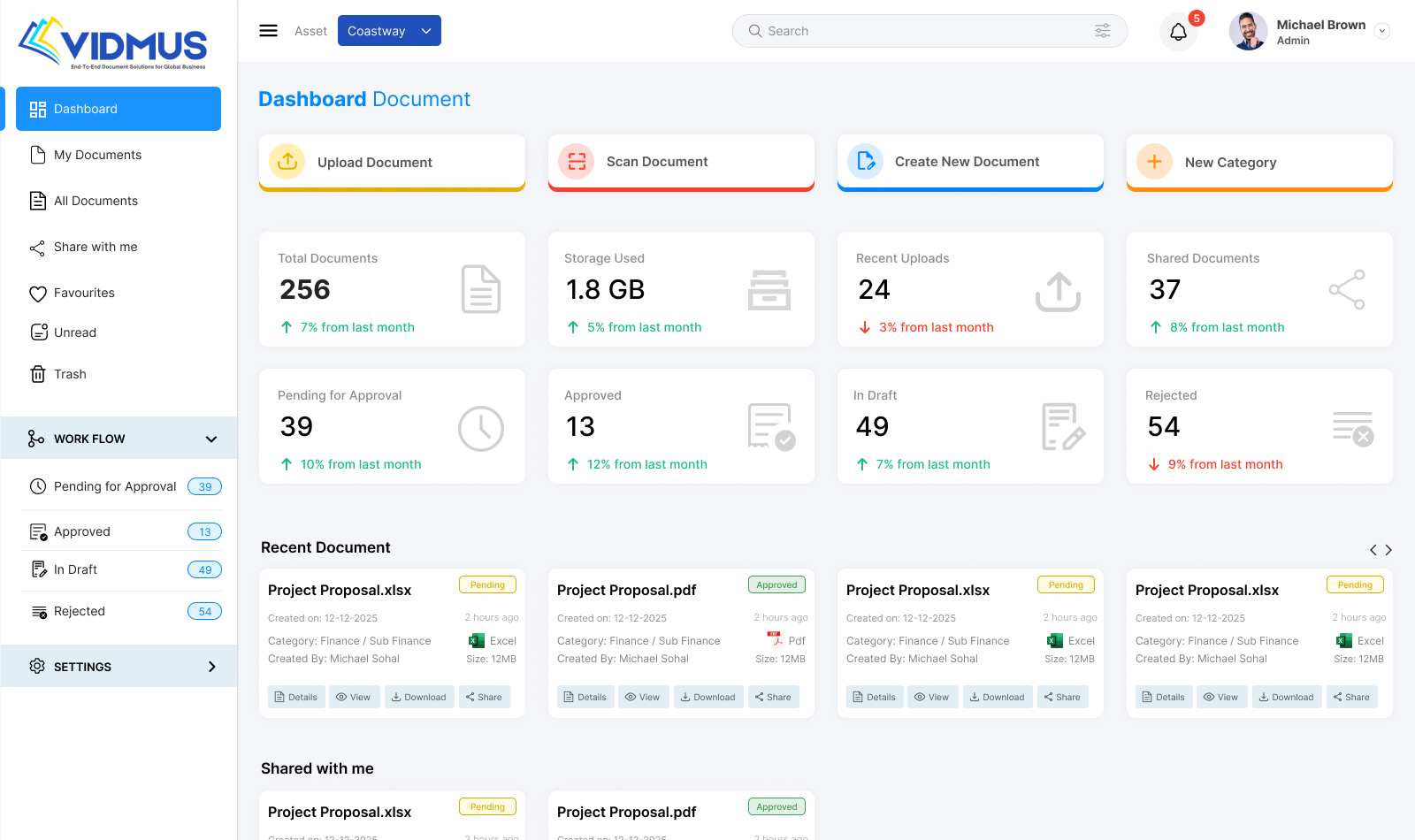
Task: Collapse the WORK FLOW section
Action: tap(211, 439)
